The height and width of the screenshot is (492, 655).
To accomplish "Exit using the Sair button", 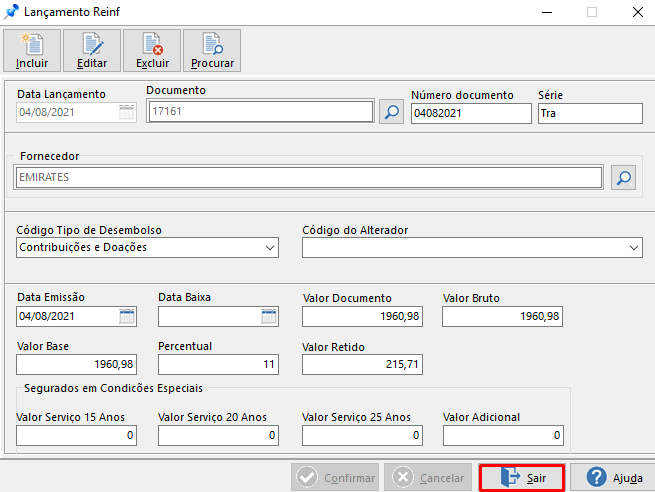I will (522, 477).
